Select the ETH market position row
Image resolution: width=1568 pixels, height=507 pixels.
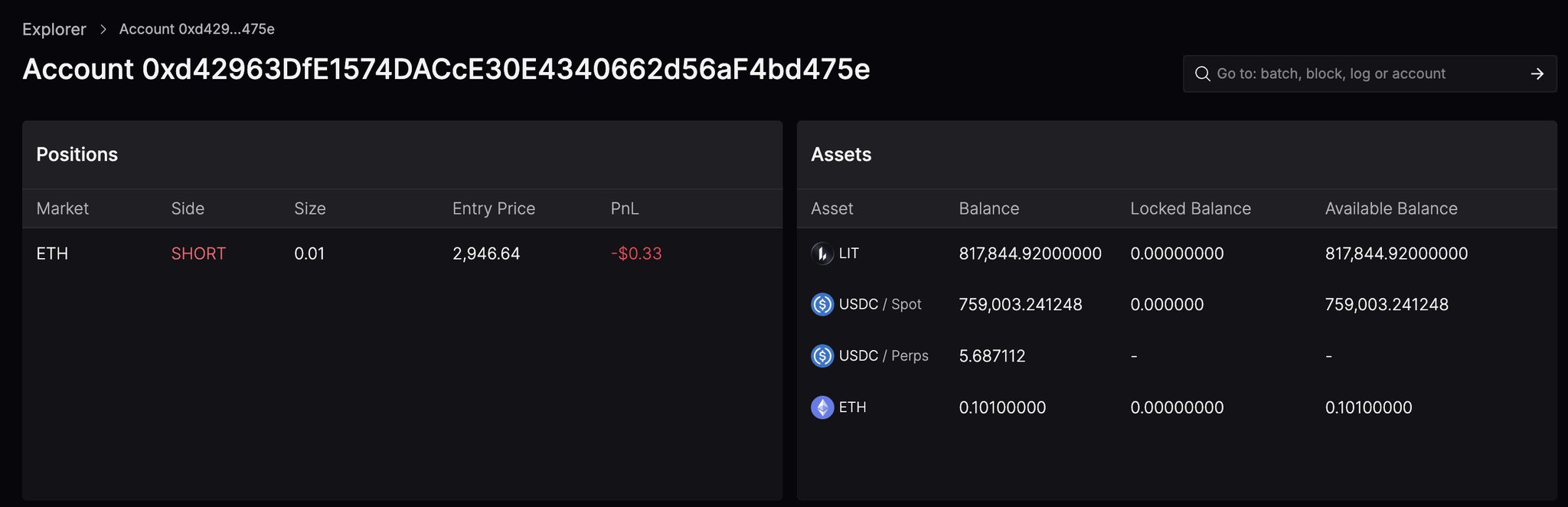coord(52,253)
